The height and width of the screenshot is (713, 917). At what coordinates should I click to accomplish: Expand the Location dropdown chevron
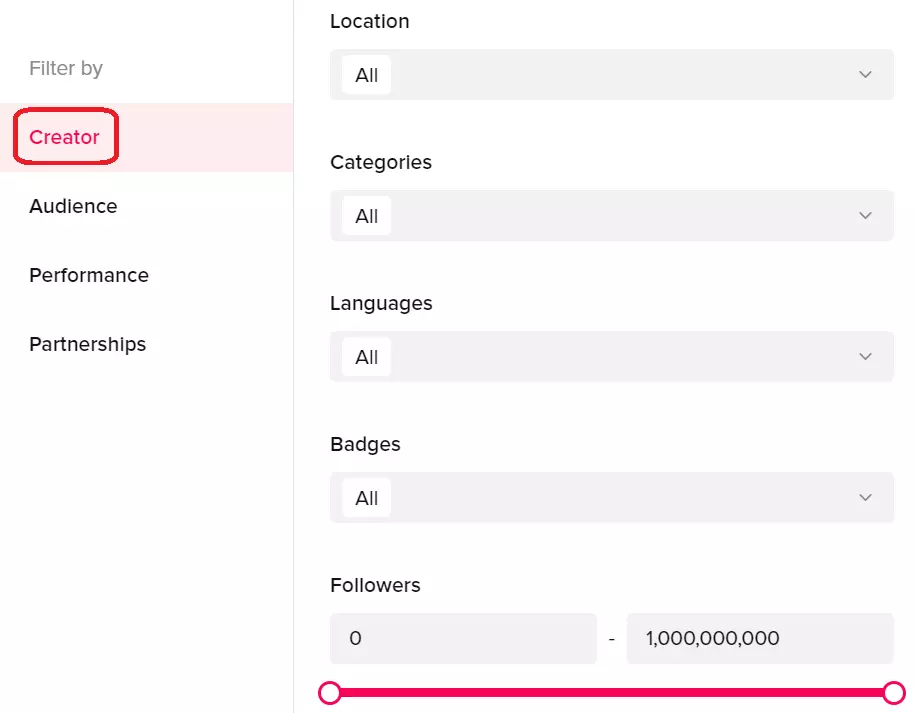point(865,75)
